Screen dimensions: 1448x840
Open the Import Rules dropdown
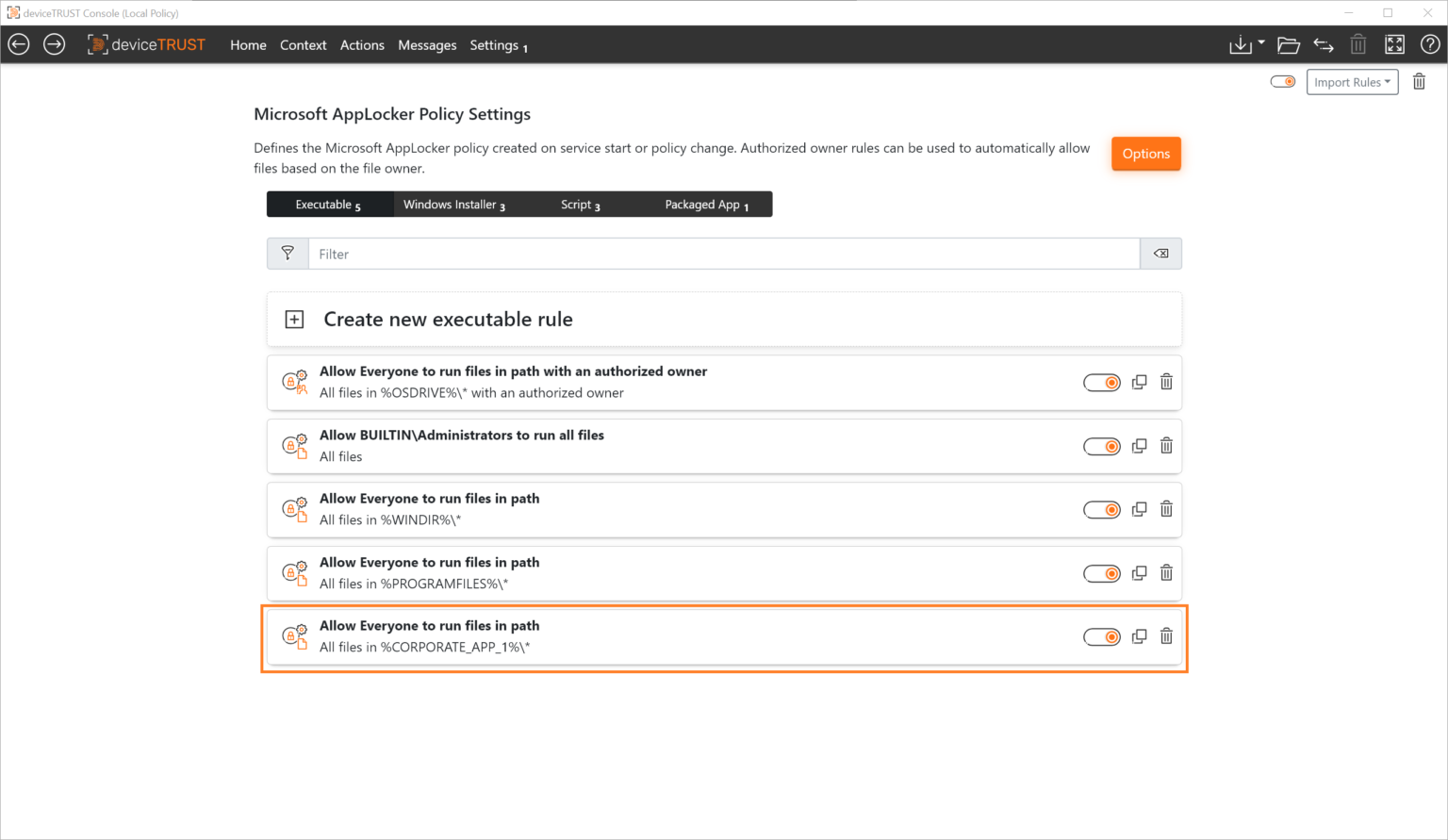tap(1352, 81)
